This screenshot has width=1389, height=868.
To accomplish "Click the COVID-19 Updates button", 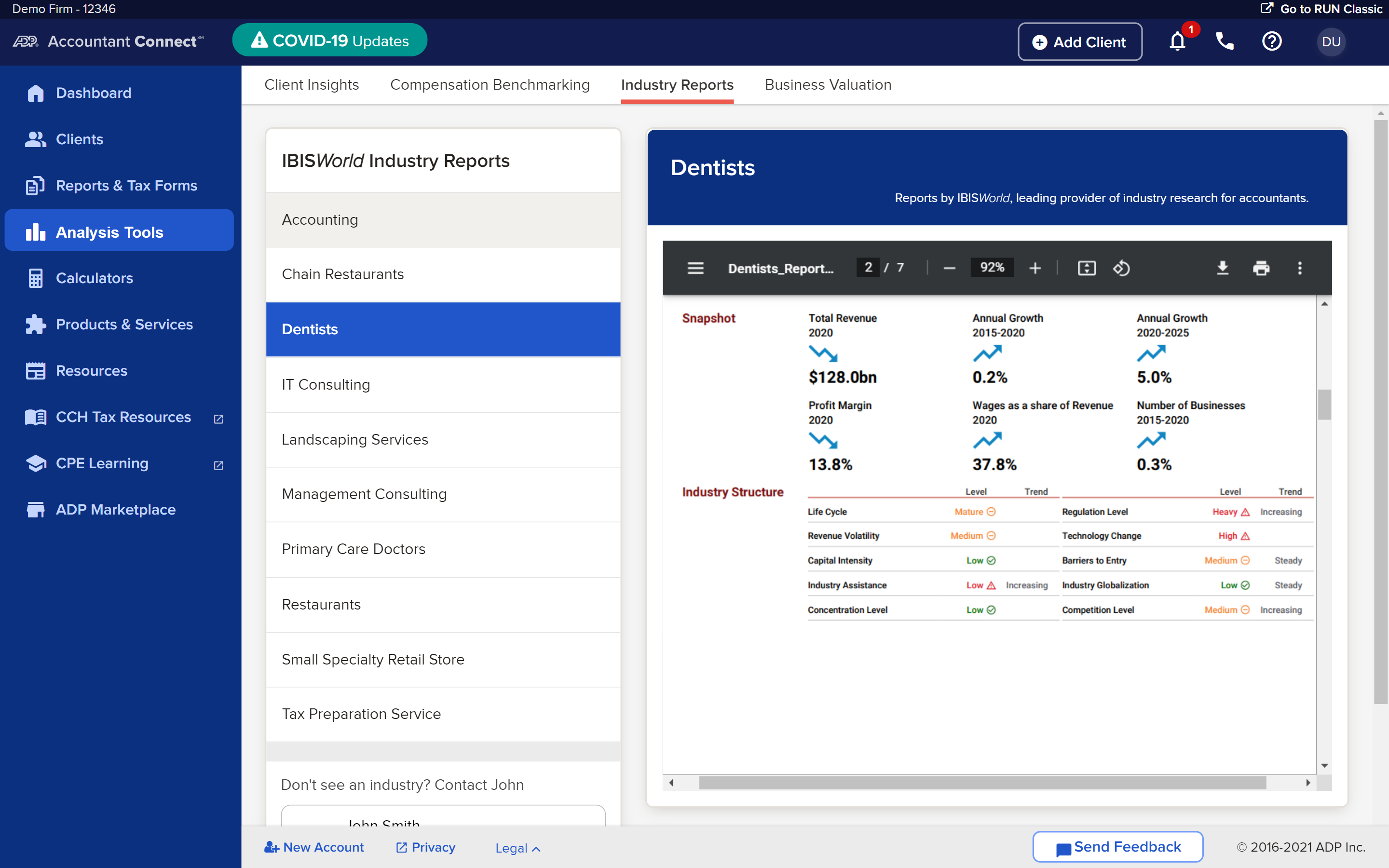I will tap(329, 40).
